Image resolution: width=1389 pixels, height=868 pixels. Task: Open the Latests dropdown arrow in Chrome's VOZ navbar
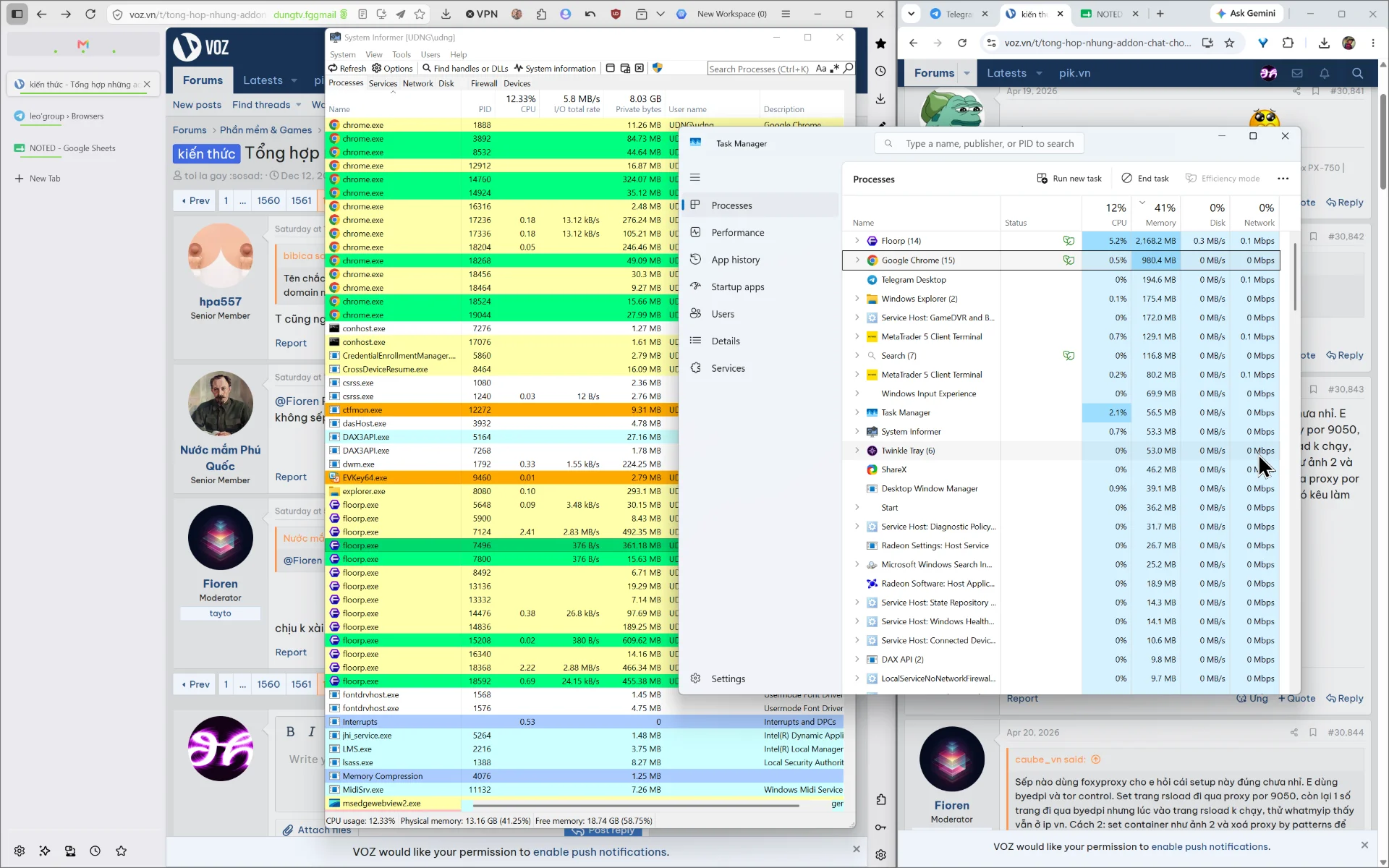pyautogui.click(x=1039, y=73)
